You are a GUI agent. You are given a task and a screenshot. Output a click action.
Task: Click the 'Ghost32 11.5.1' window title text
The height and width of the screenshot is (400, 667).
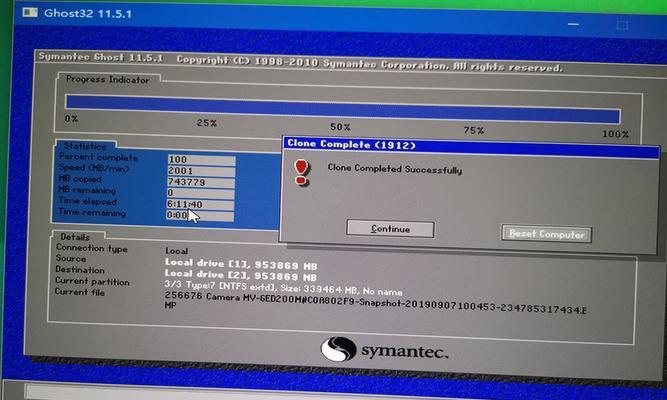[88, 13]
